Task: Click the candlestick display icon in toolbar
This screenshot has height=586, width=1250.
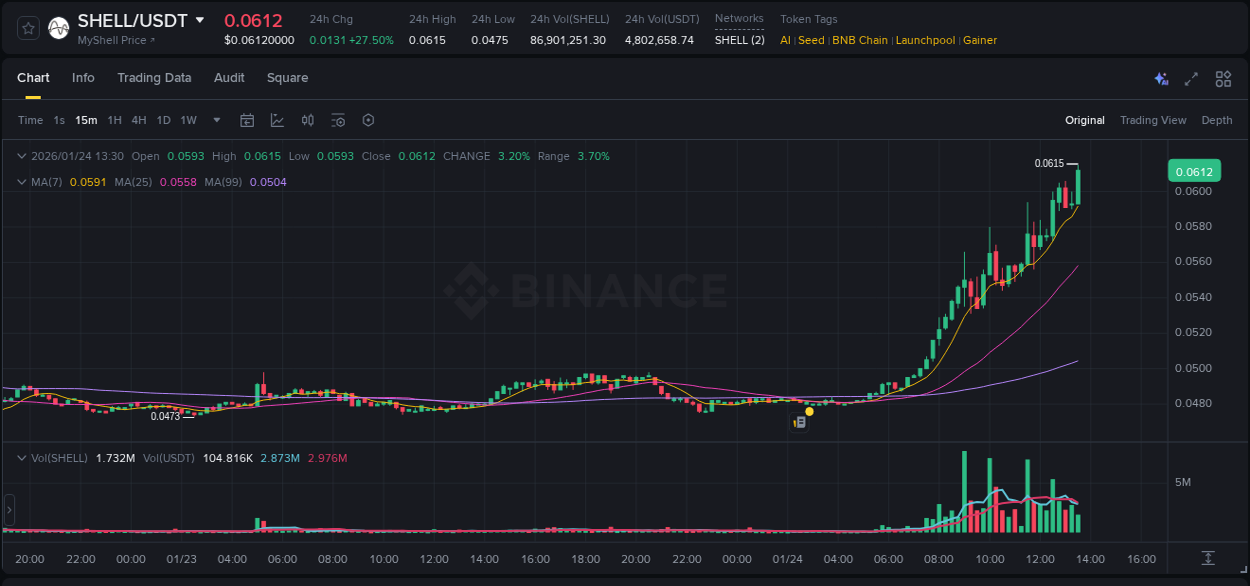Action: 307,120
